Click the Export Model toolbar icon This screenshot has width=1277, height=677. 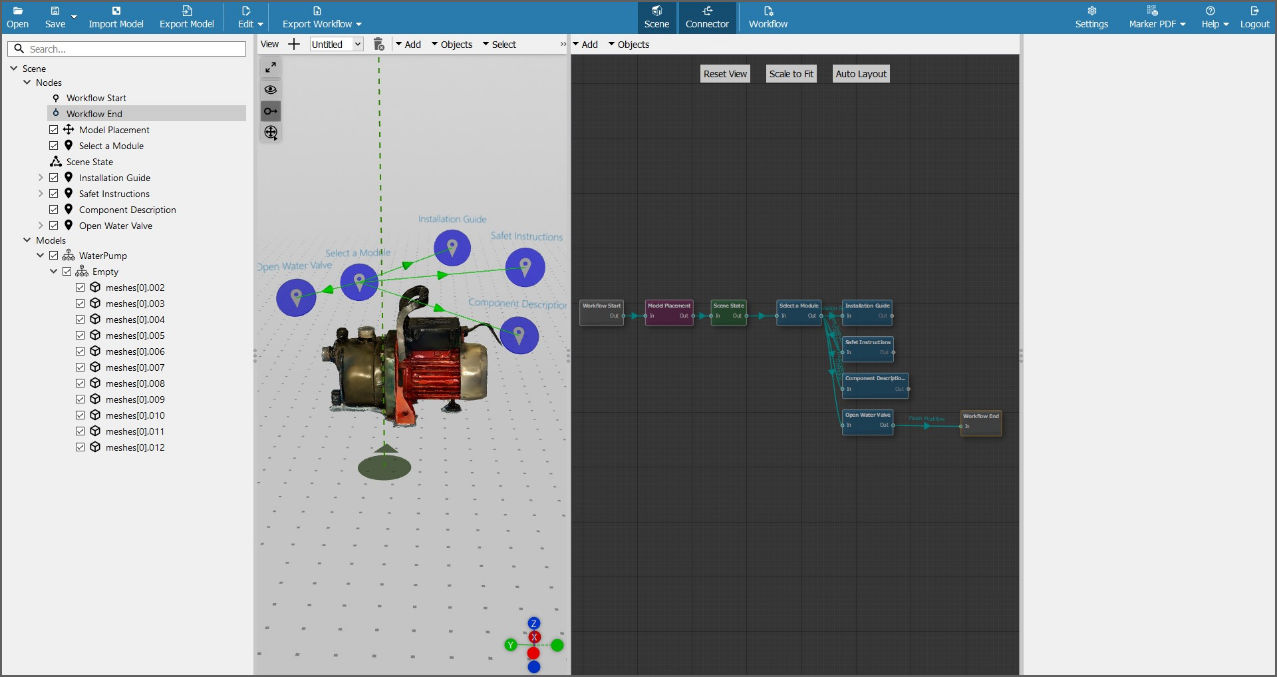point(187,10)
